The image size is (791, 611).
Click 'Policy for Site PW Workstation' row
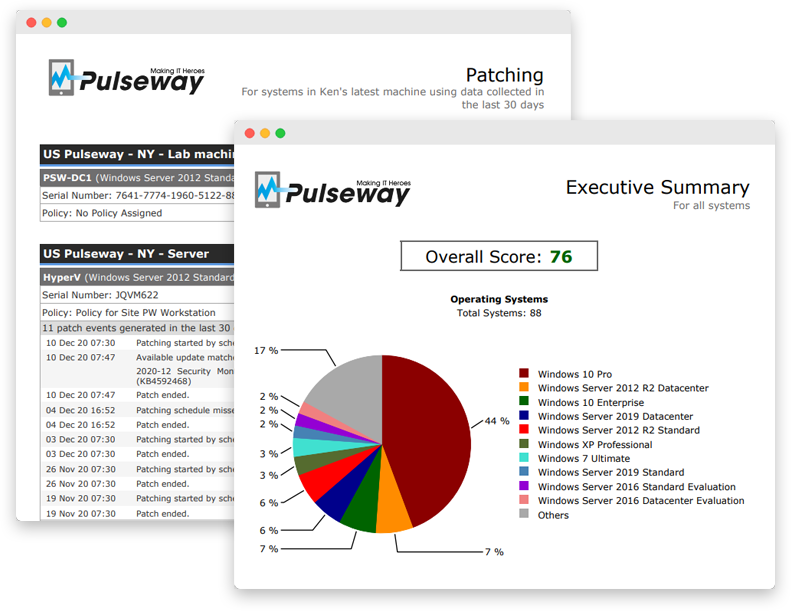click(137, 313)
